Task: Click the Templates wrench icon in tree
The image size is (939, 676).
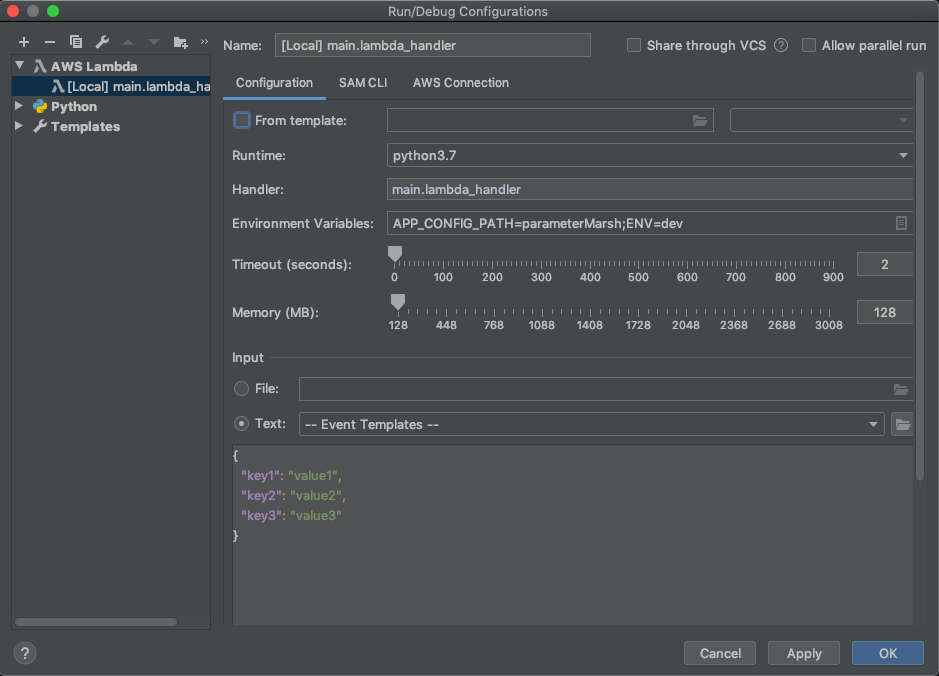Action: pos(40,126)
